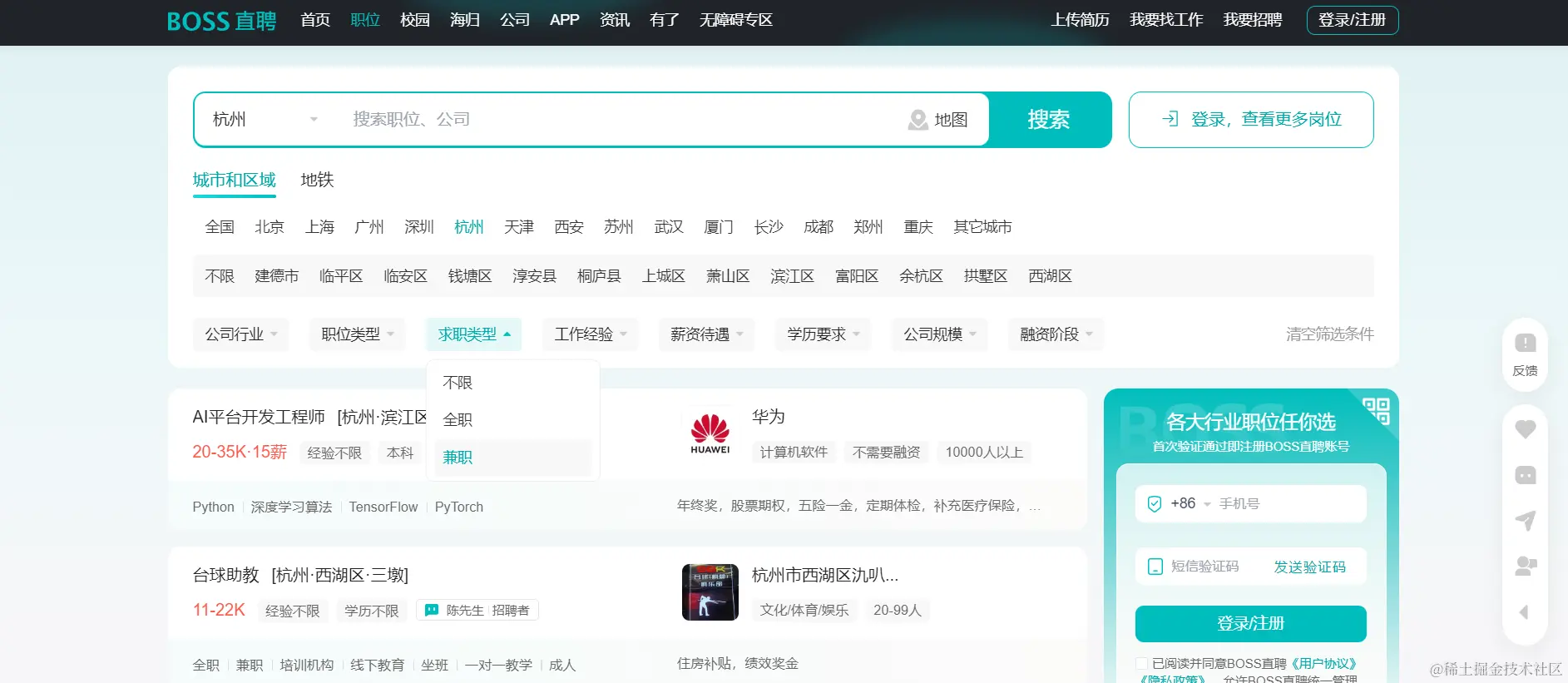Viewport: 1568px width, 683px height.
Task: Click the login arrow icon before 登录，查看更多岗位
Action: tap(1170, 119)
